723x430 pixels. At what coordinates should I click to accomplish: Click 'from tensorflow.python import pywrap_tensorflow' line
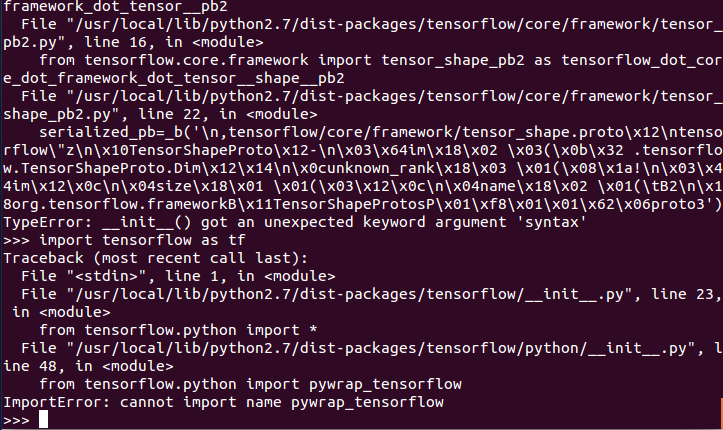coord(250,384)
